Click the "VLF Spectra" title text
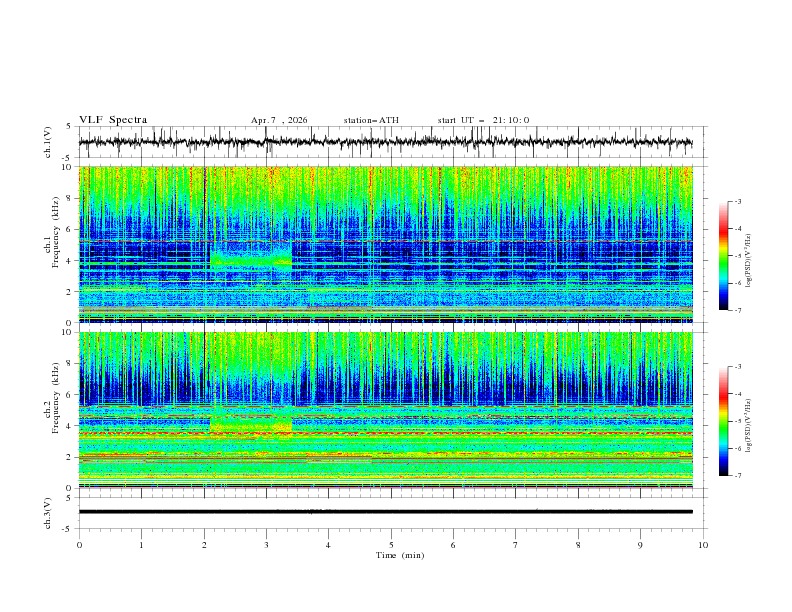Screen dimensions: 792x612 (x=113, y=120)
